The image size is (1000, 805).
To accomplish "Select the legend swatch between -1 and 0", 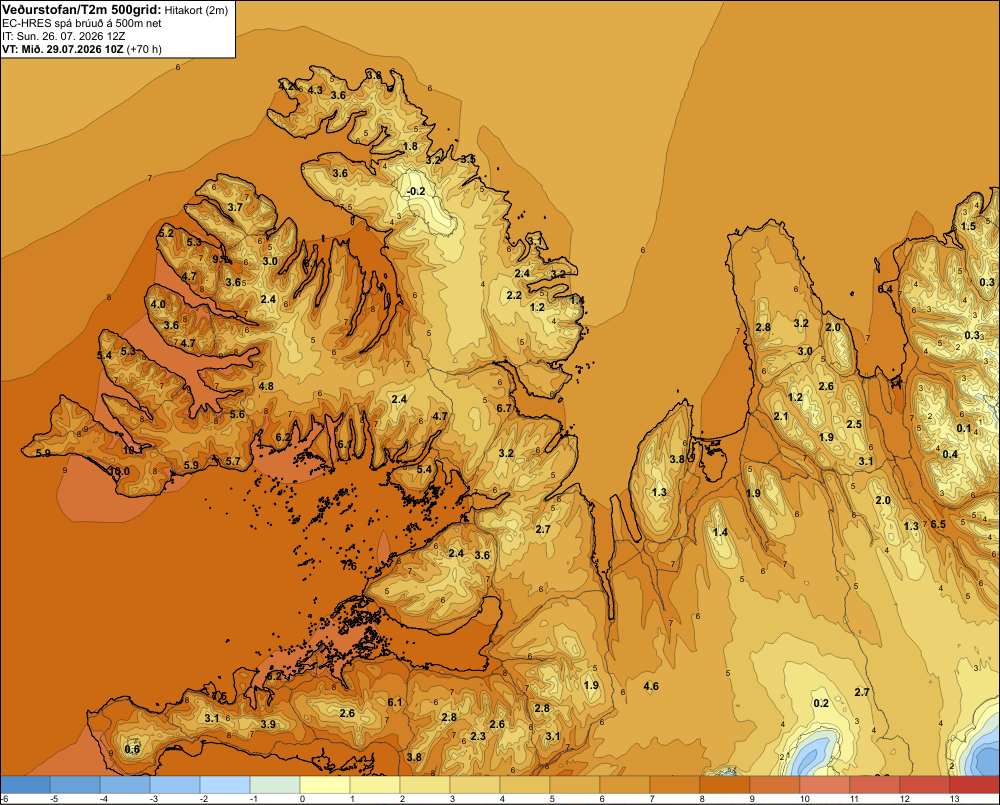I will click(x=275, y=784).
